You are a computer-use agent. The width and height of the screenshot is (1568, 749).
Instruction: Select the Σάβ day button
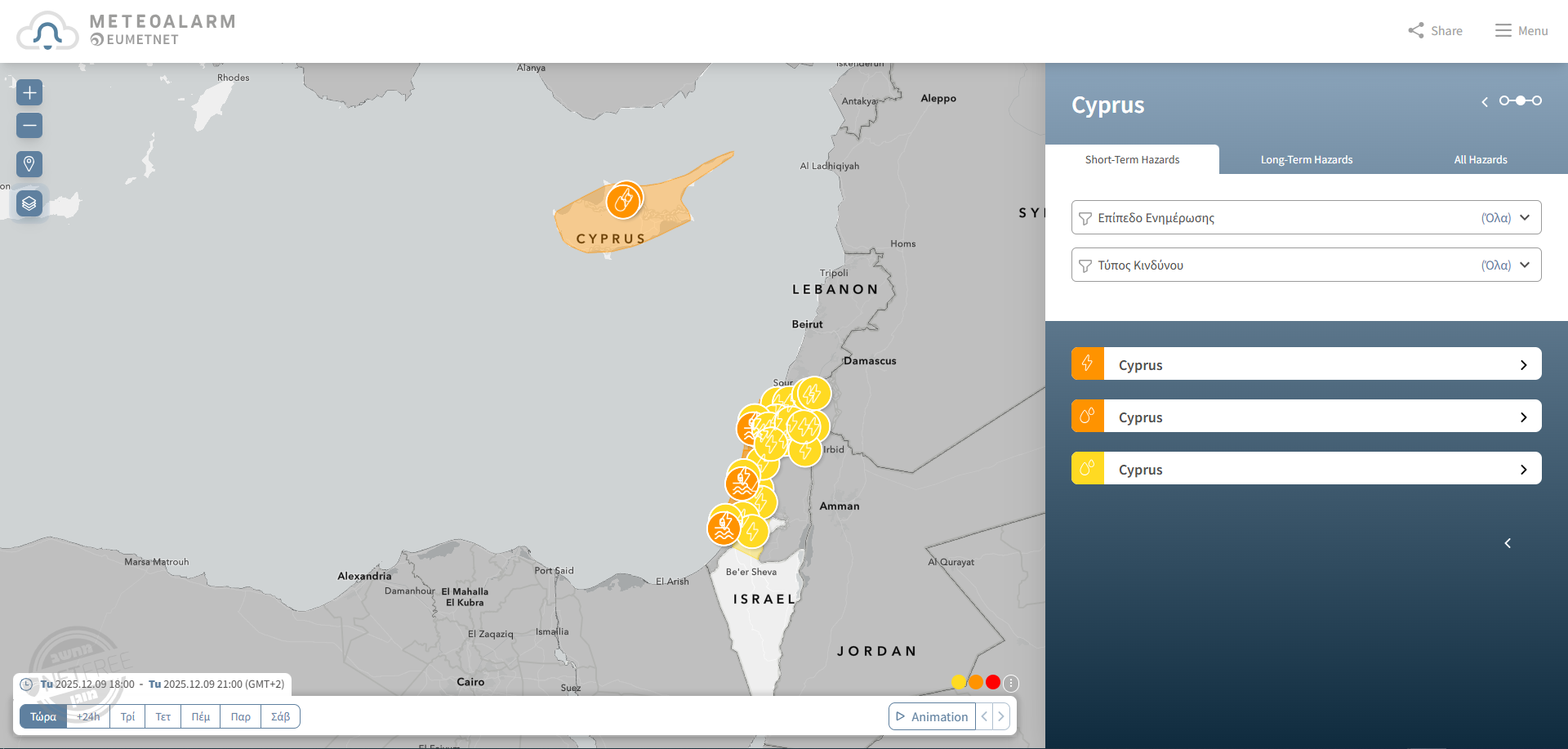pyautogui.click(x=280, y=716)
